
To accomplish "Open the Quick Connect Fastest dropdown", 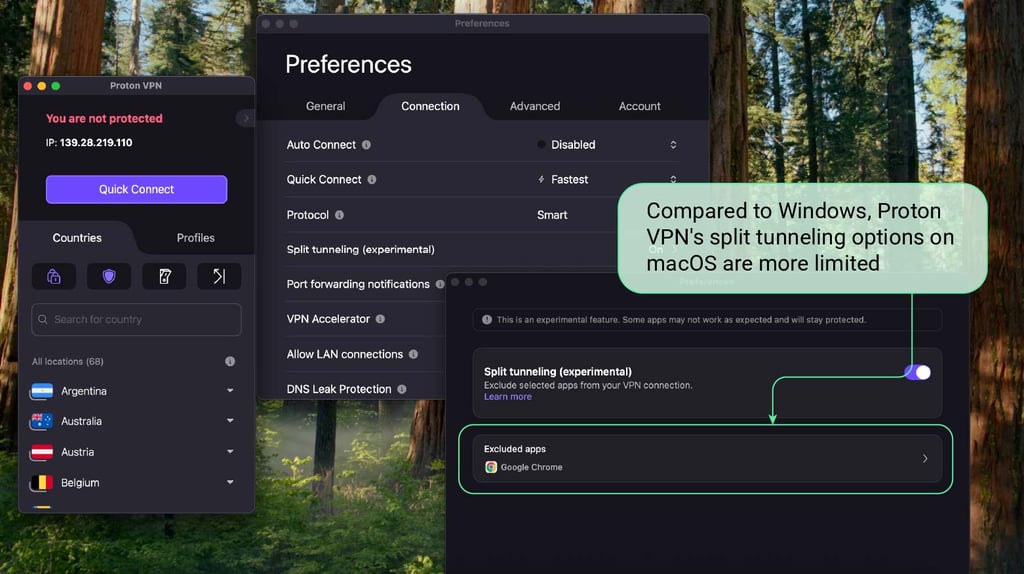I will pos(607,180).
